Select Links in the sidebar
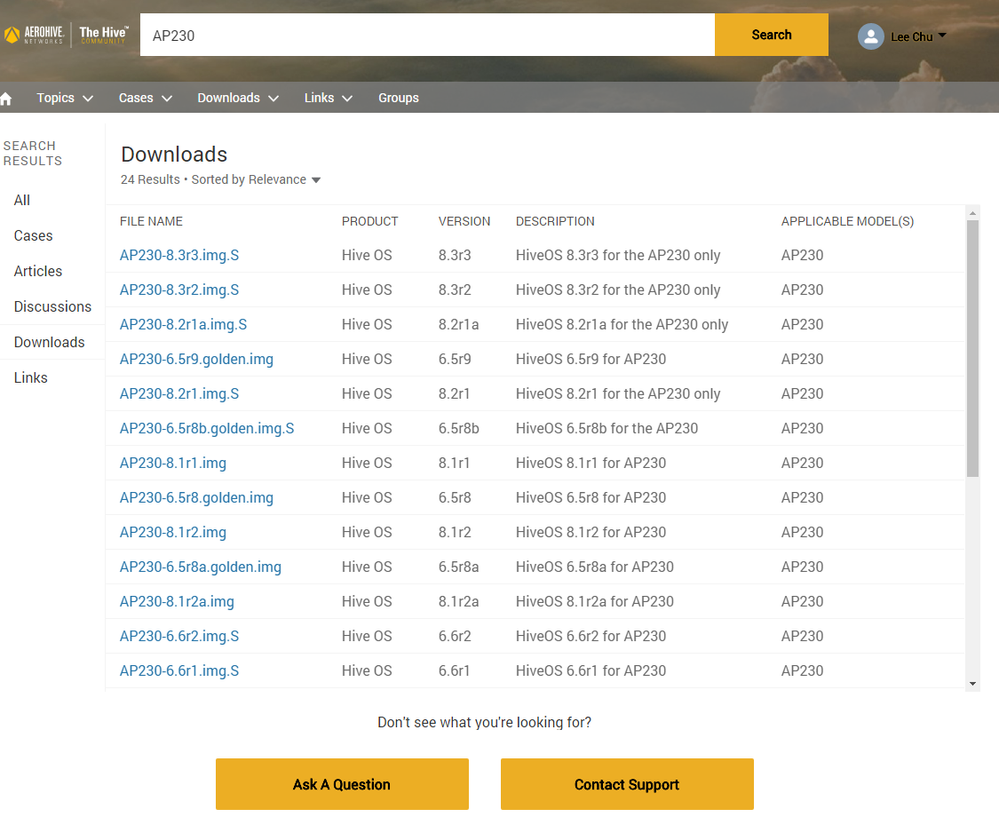This screenshot has height=833, width=999. 31,378
